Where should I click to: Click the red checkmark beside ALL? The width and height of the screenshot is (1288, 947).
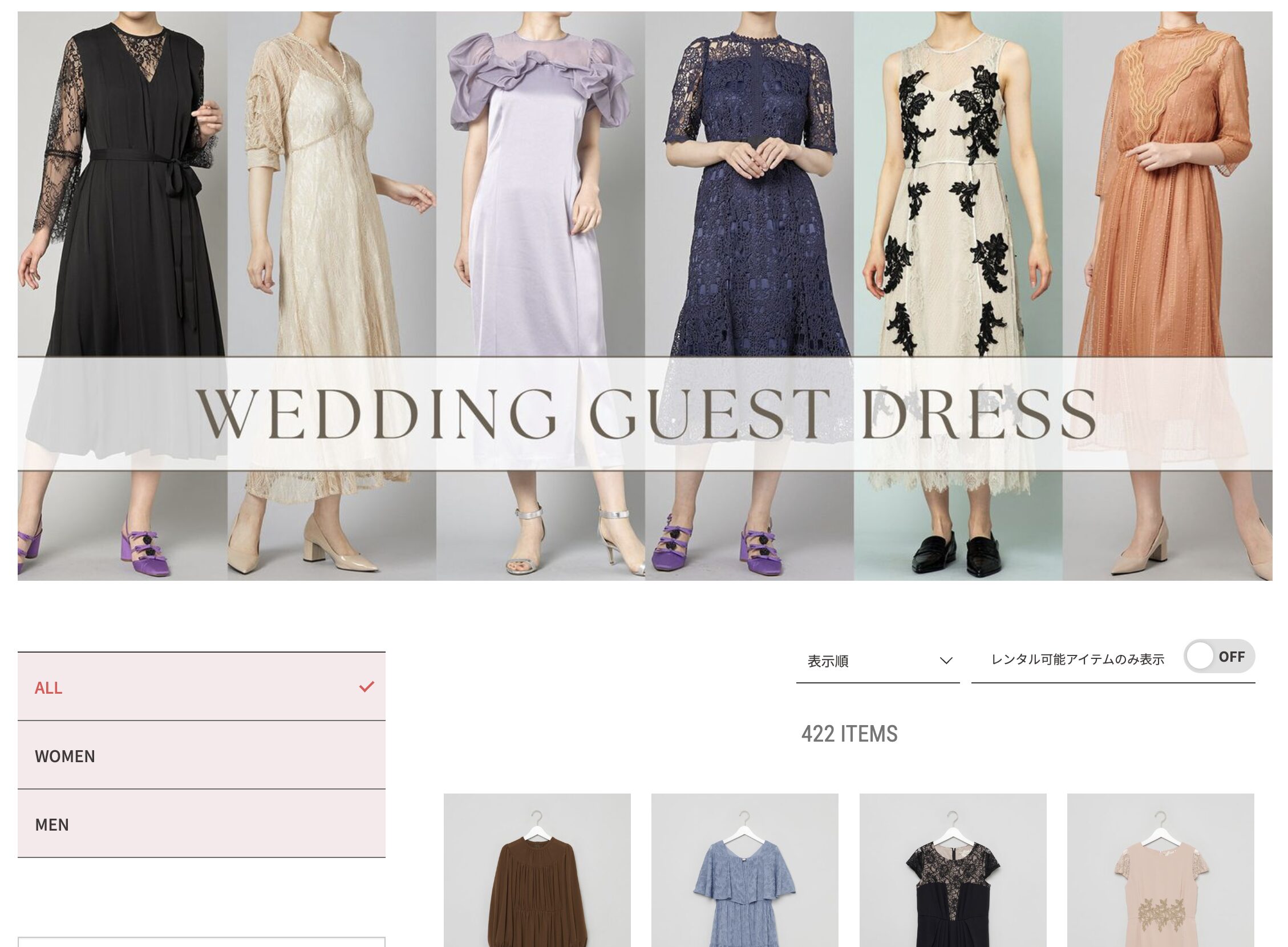click(x=366, y=686)
